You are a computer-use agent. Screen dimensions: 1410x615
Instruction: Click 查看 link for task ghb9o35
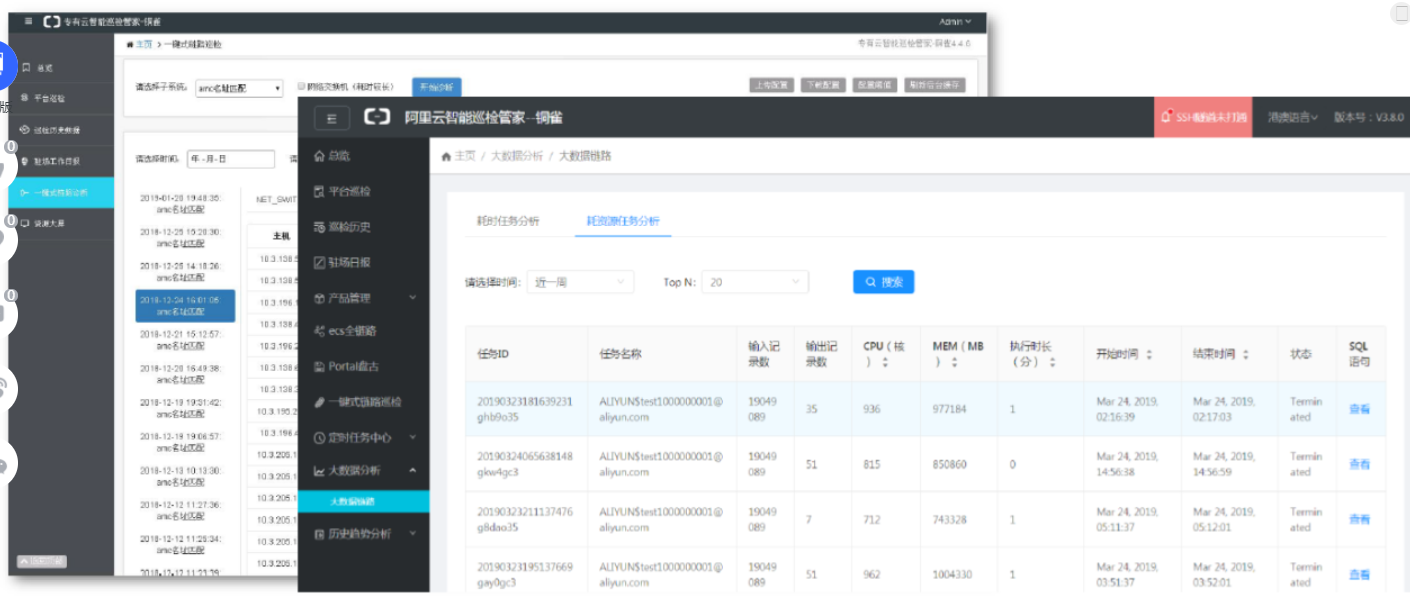click(x=1359, y=408)
